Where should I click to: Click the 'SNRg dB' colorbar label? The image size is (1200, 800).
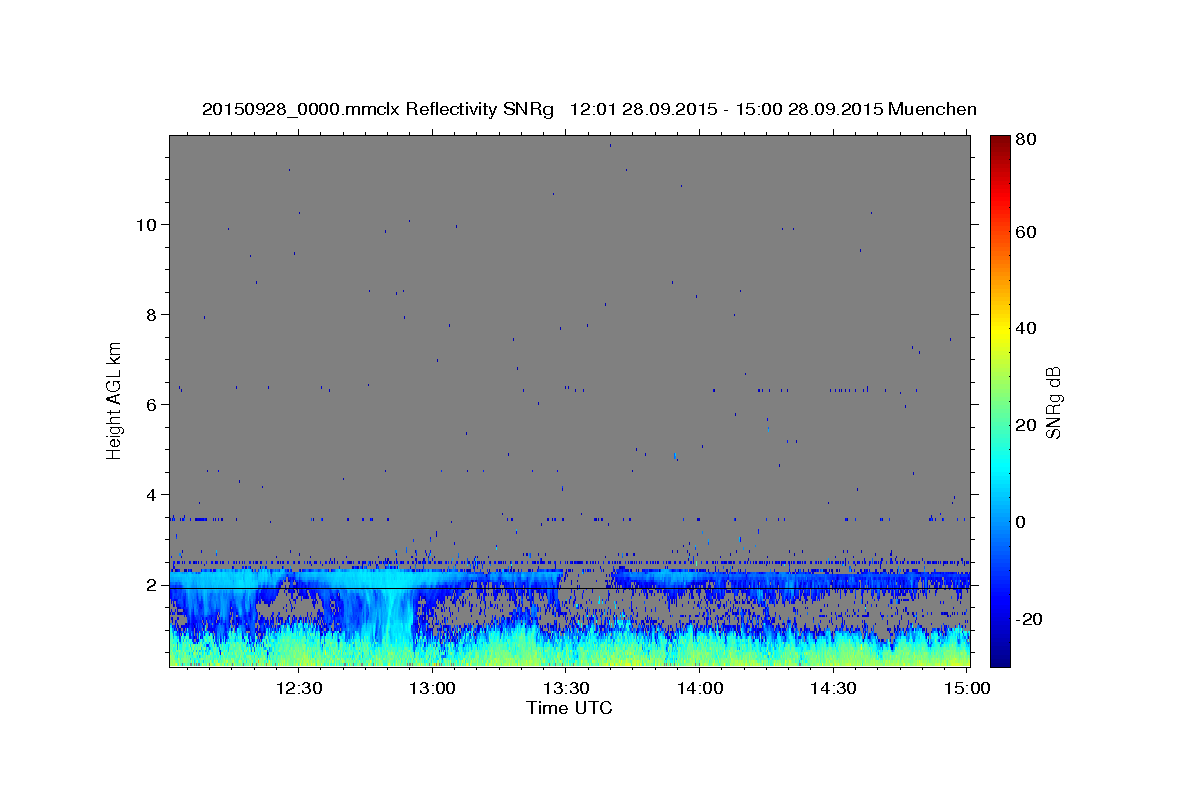[1052, 402]
